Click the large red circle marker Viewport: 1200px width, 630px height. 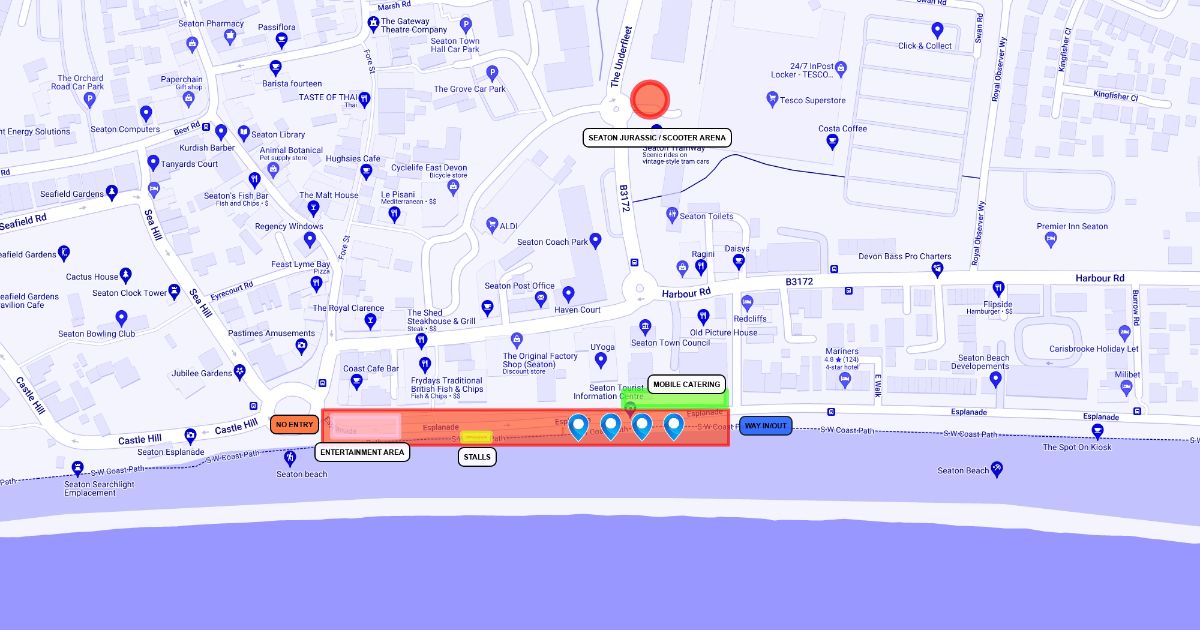point(650,99)
